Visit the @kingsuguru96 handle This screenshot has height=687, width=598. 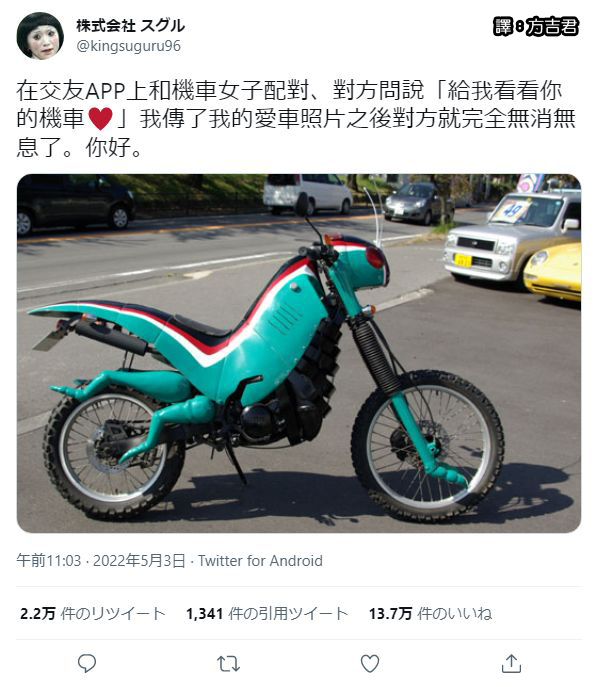pyautogui.click(x=128, y=46)
